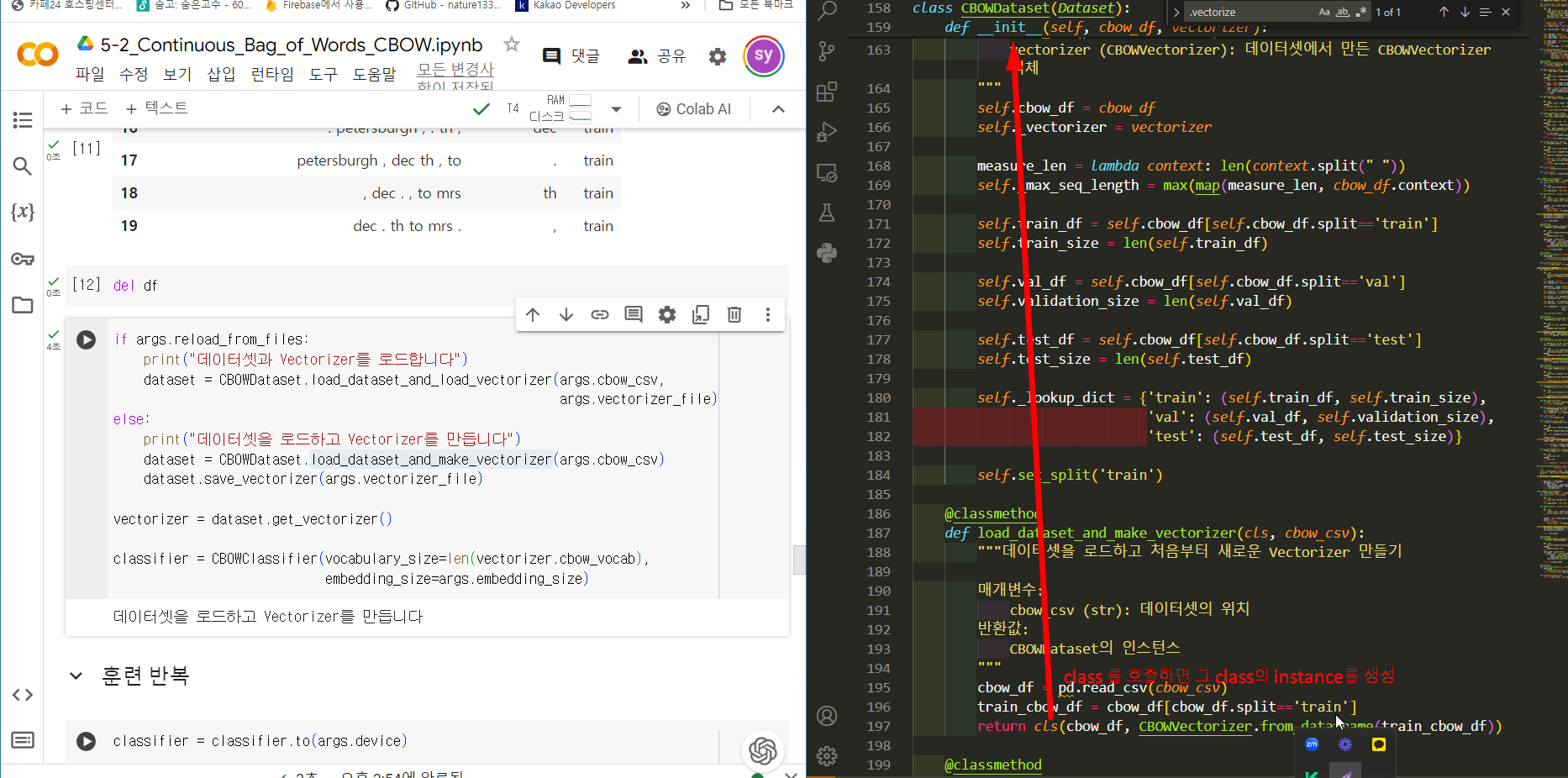The height and width of the screenshot is (778, 1568).
Task: Open Colab files folder panel
Action: coord(23,305)
